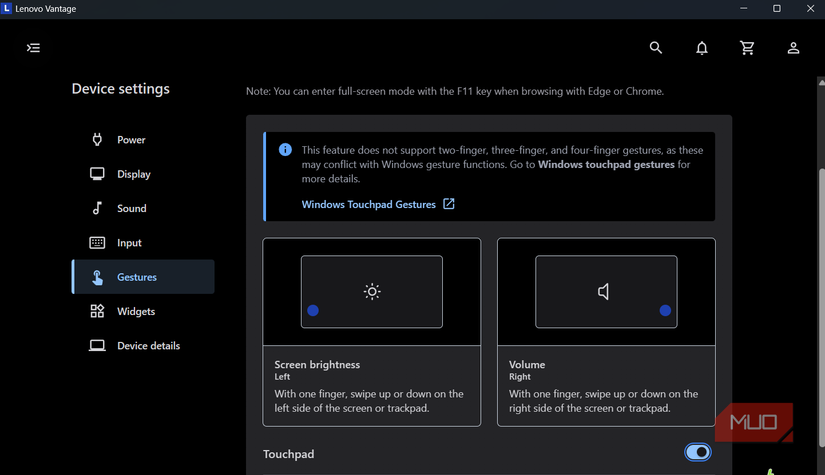Maximize the Lenovo Vantage window
Viewport: 825px width, 475px height.
tap(777, 8)
